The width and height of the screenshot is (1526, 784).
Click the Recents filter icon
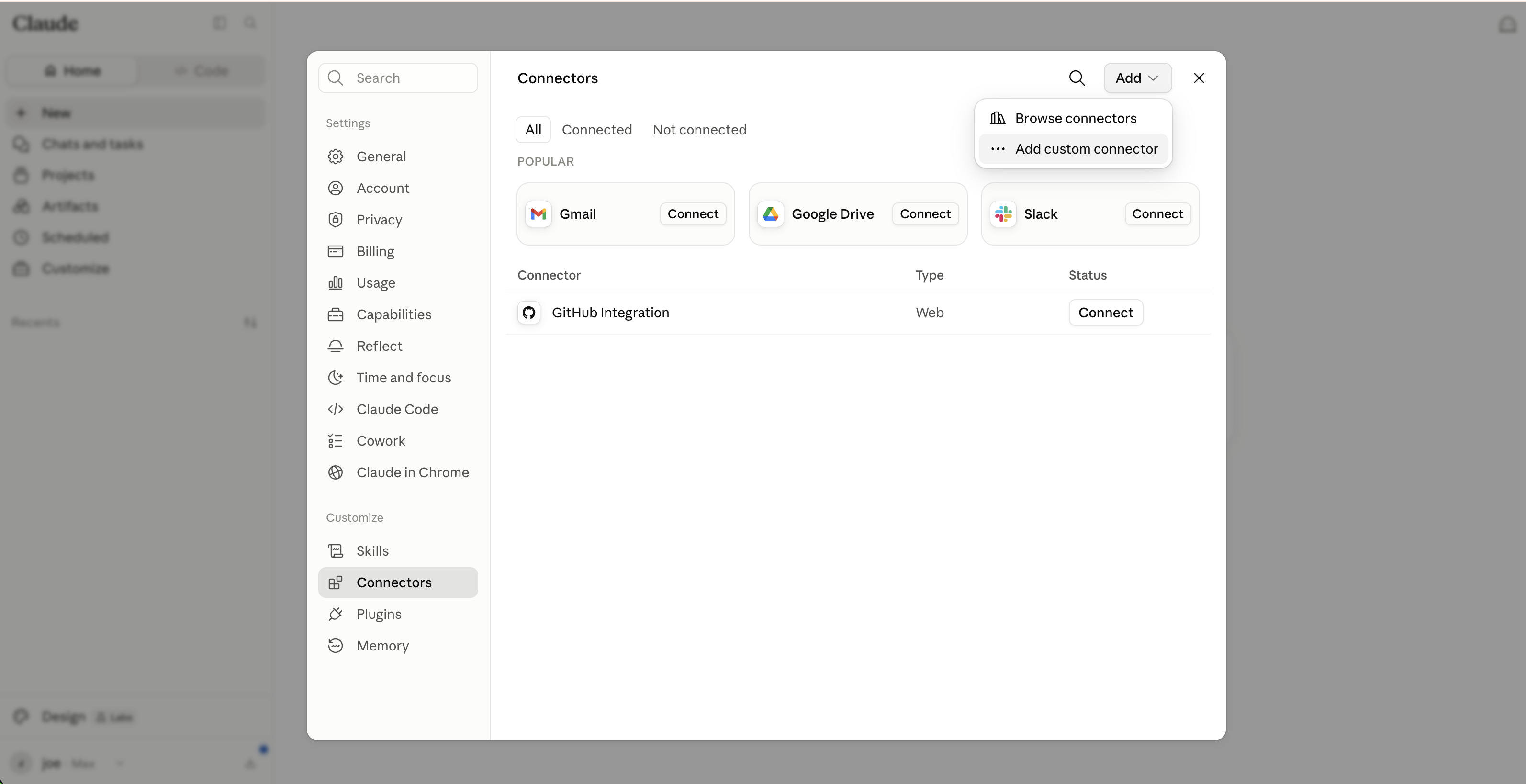pyautogui.click(x=250, y=323)
